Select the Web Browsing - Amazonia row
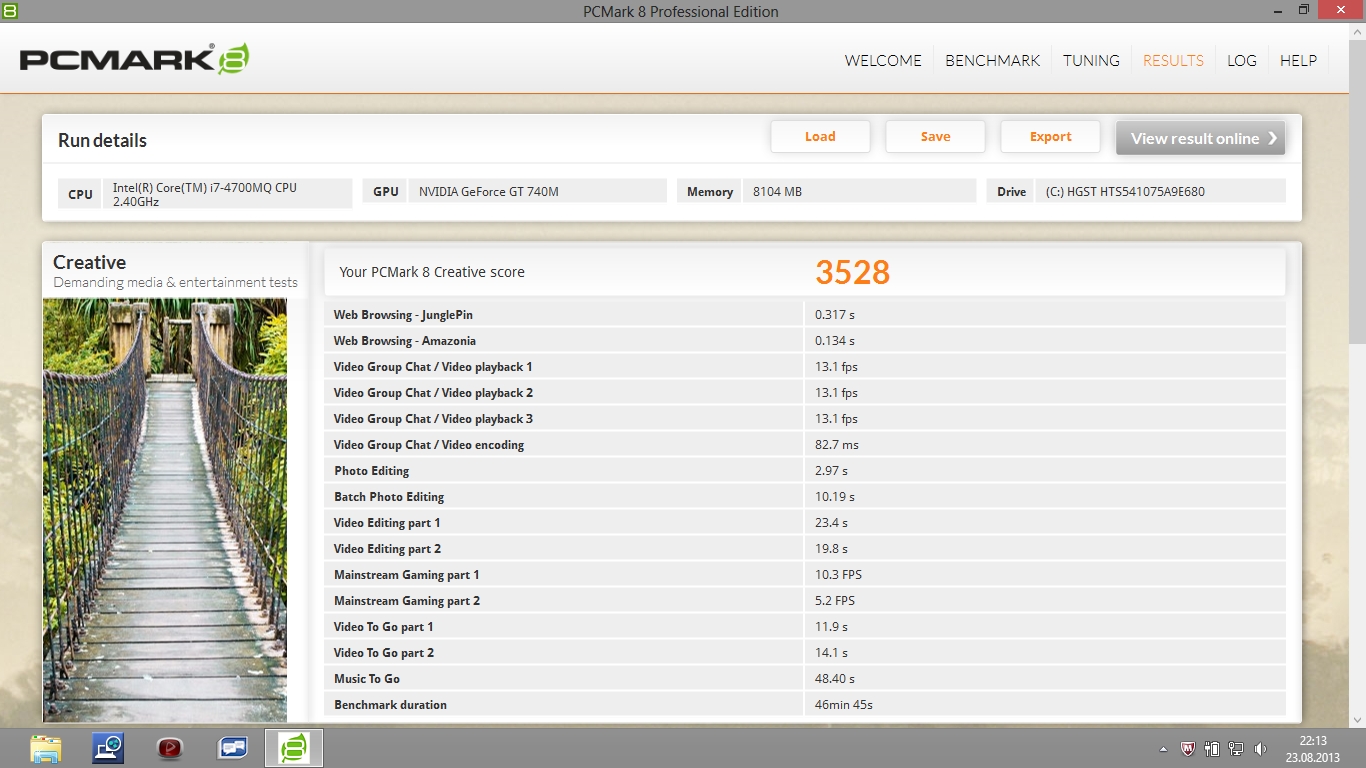The width and height of the screenshot is (1366, 768). tap(805, 341)
